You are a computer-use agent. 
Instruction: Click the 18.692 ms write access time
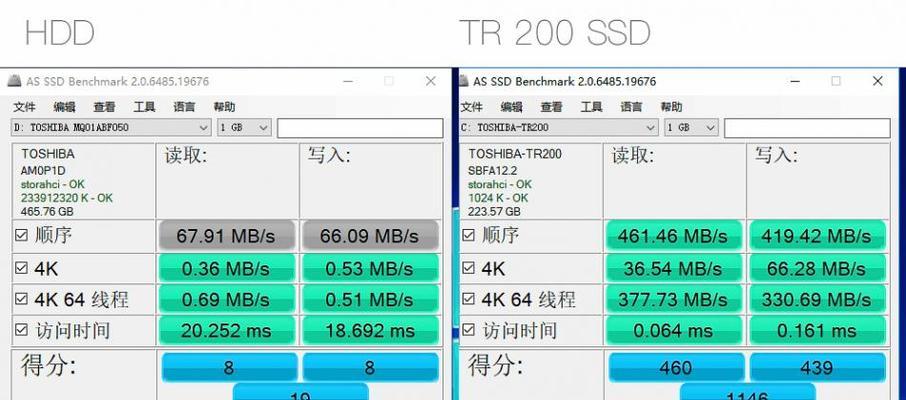(370, 331)
